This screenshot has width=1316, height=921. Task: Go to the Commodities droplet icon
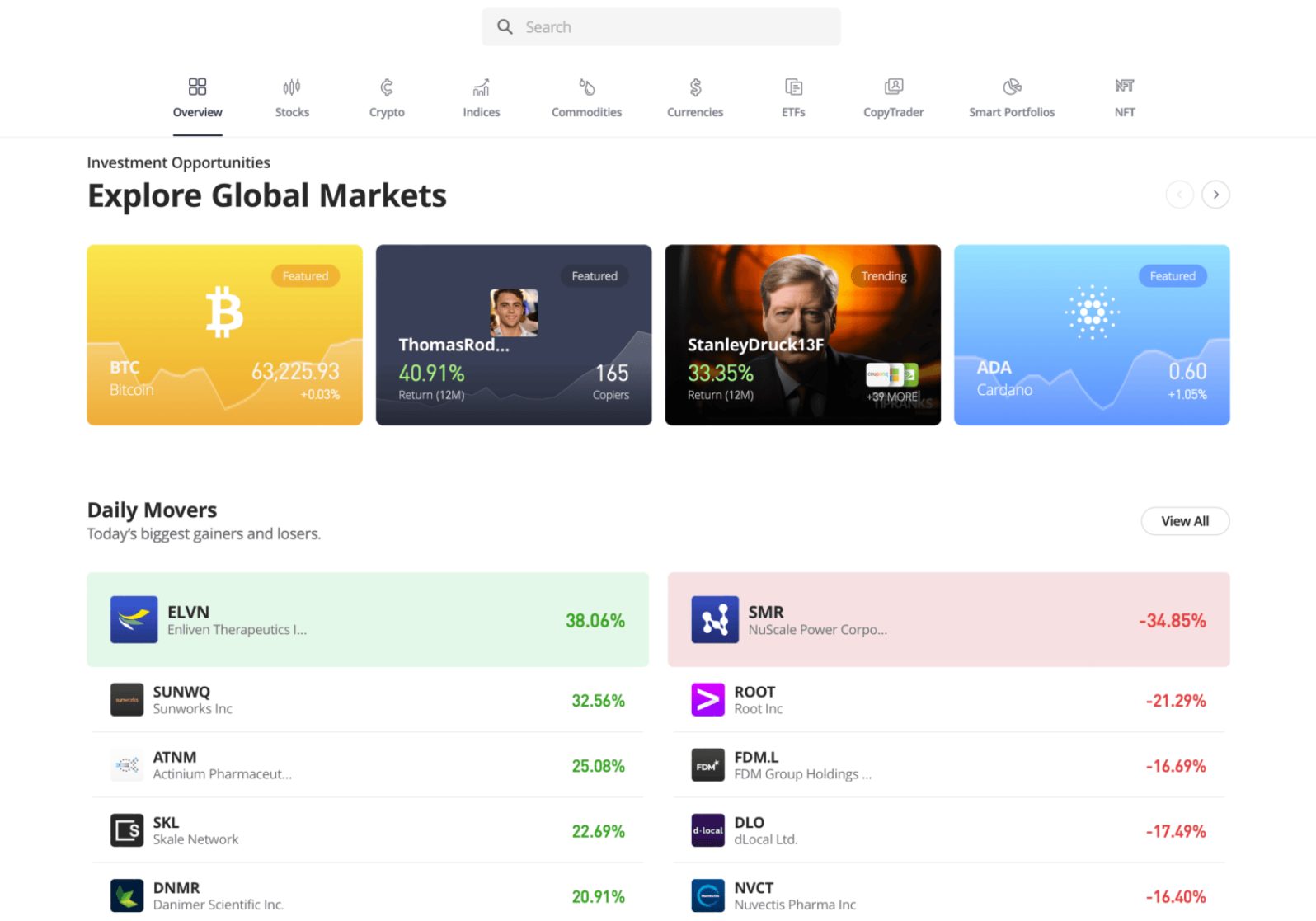(586, 87)
